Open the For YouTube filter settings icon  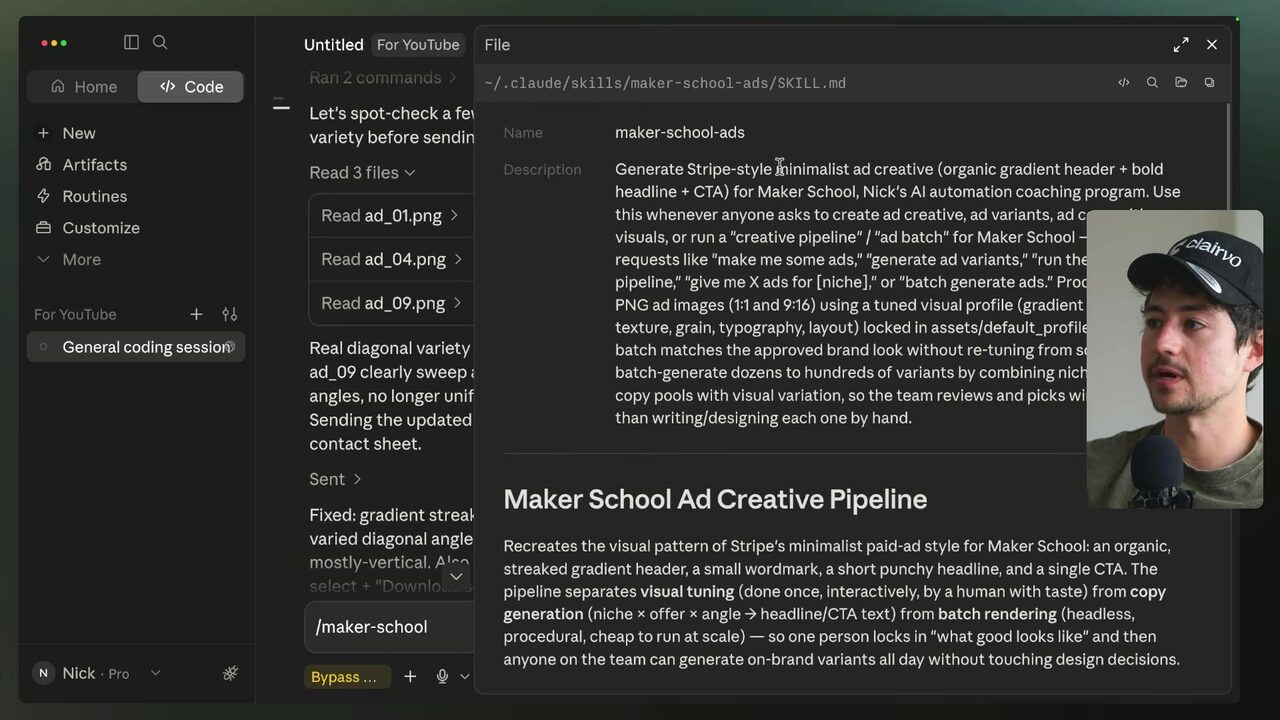pyautogui.click(x=229, y=314)
